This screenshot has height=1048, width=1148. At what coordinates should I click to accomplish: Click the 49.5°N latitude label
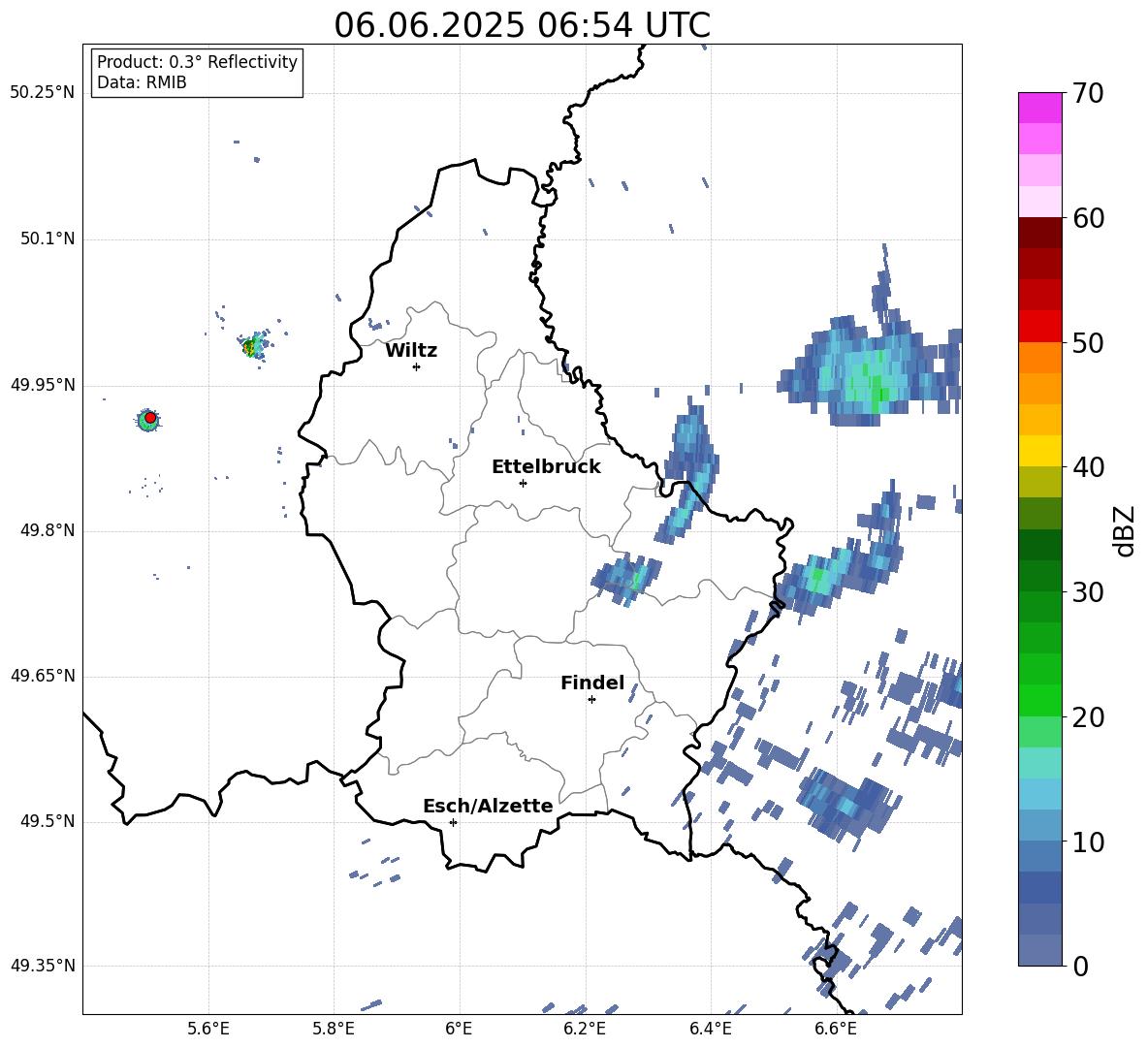tap(47, 821)
